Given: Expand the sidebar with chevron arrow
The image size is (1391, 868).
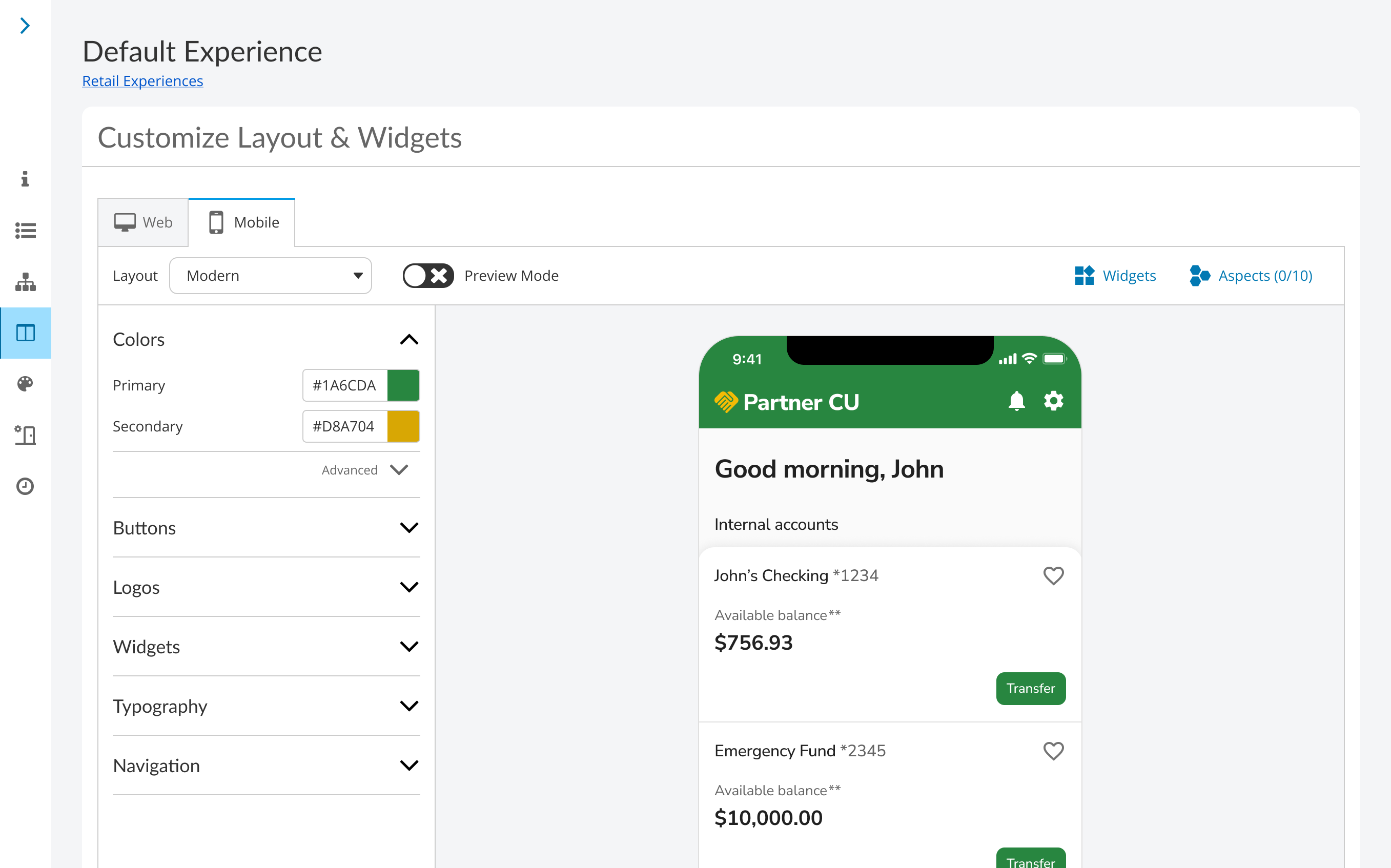Looking at the screenshot, I should (25, 26).
